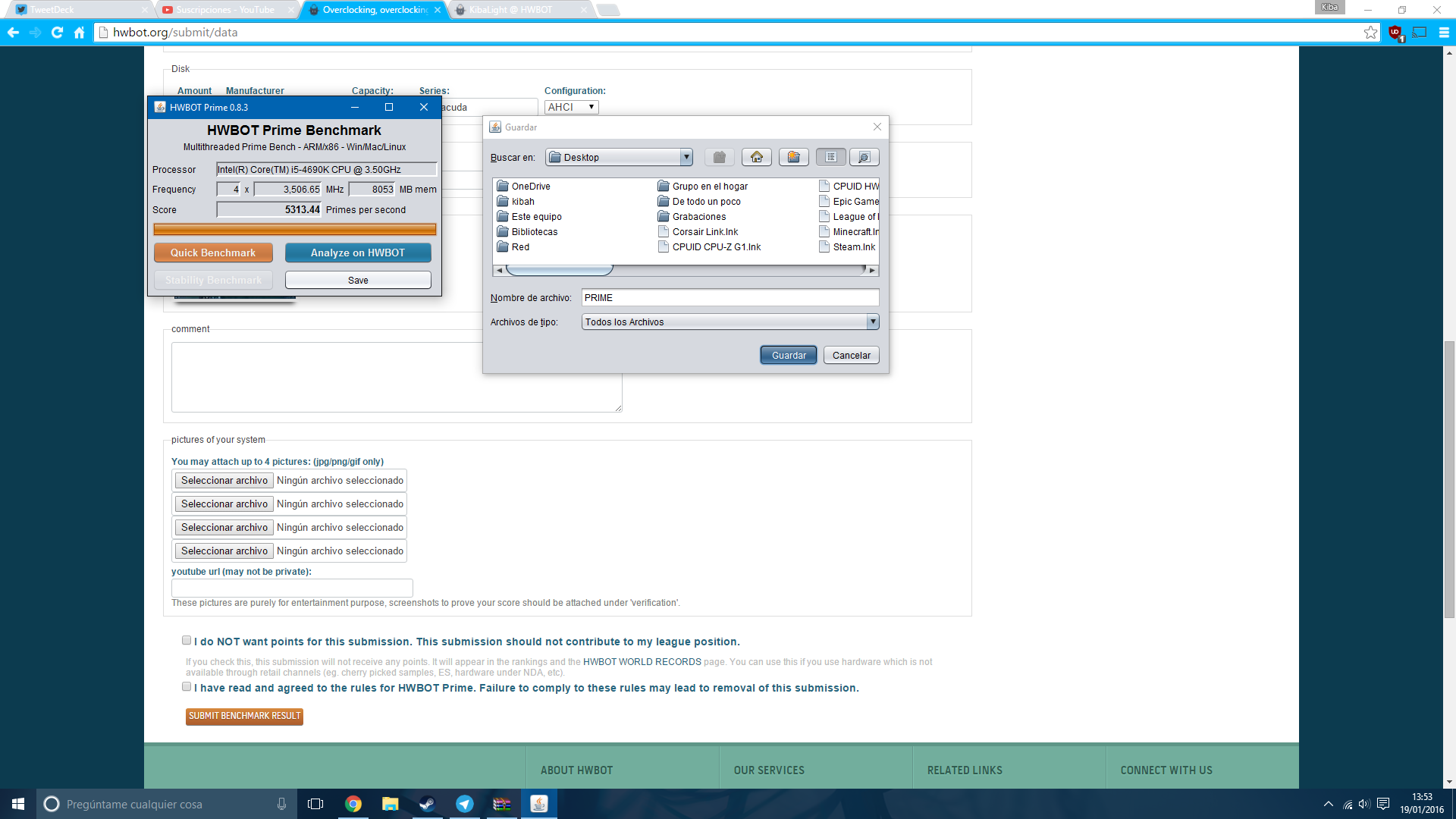The width and height of the screenshot is (1456, 819).
Task: Select De todo un poco folder
Action: pyautogui.click(x=699, y=202)
